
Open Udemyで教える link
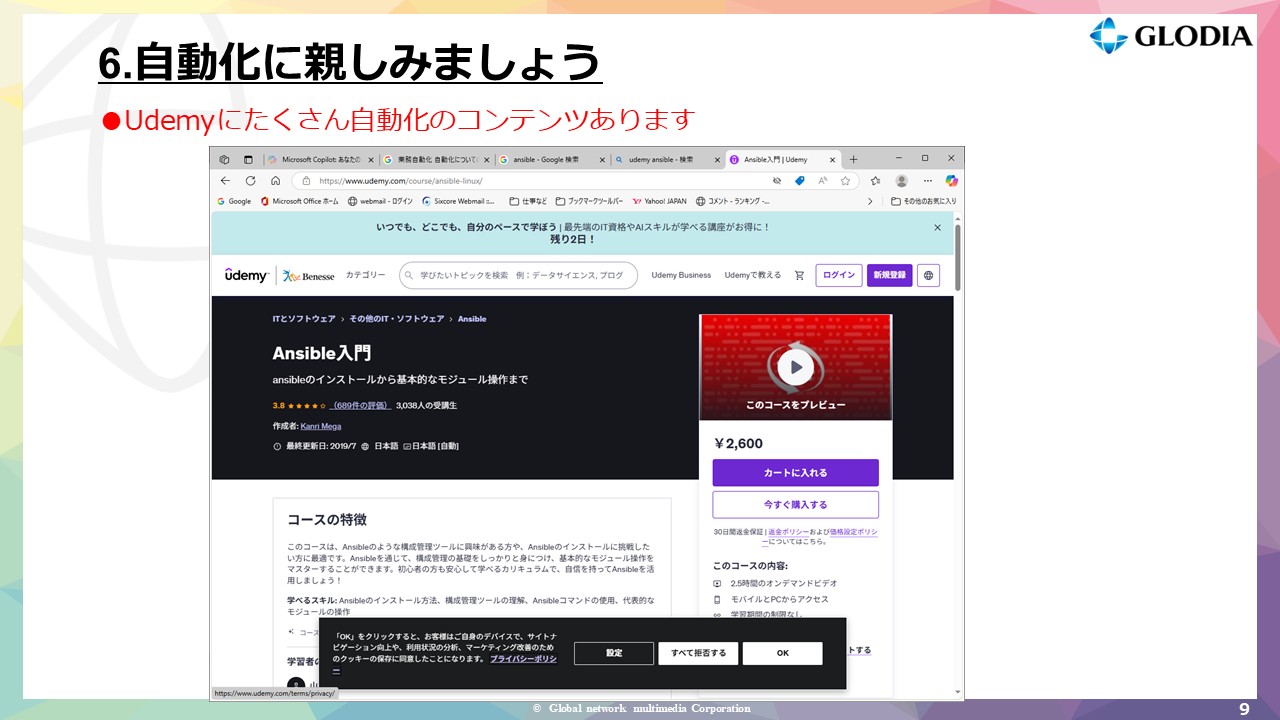[x=753, y=275]
